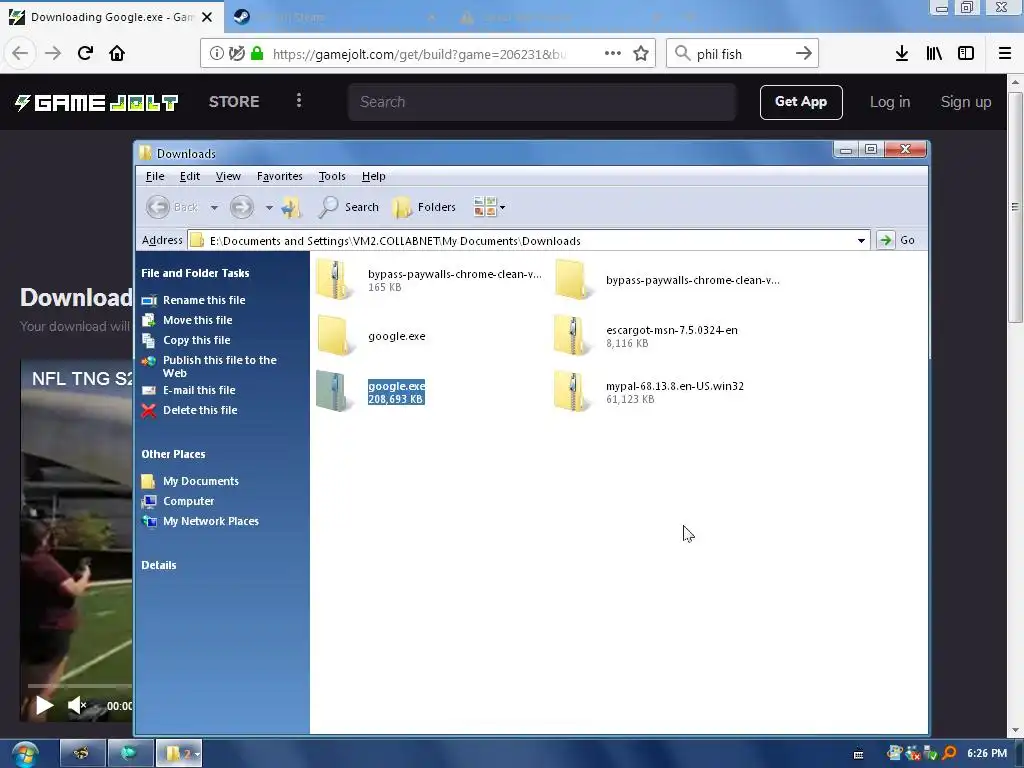
Task: Click Firefox back navigation arrow
Action: click(x=20, y=54)
